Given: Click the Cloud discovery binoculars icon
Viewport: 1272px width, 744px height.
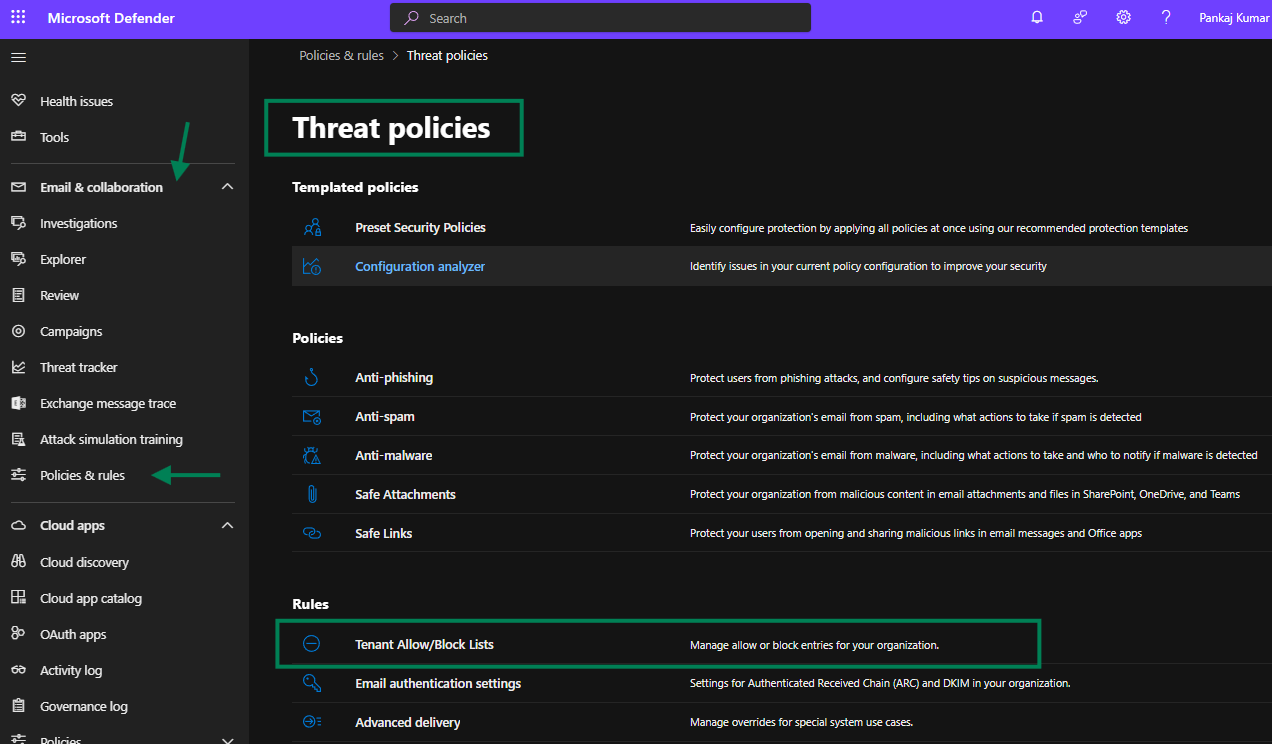Looking at the screenshot, I should 18,562.
